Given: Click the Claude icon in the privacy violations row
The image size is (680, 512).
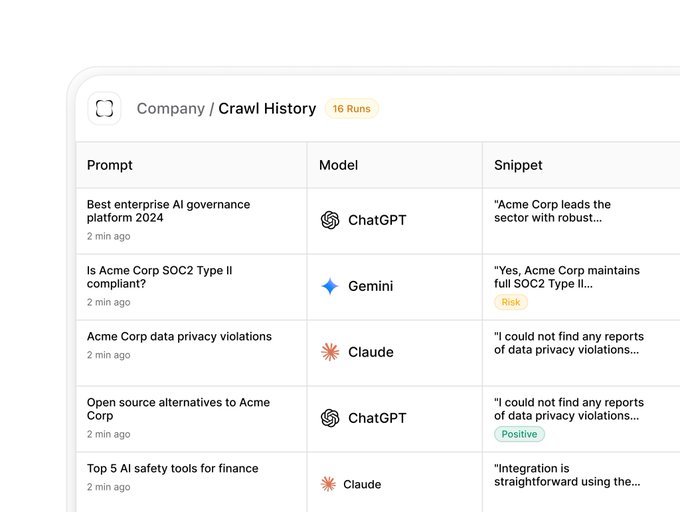Looking at the screenshot, I should point(330,352).
